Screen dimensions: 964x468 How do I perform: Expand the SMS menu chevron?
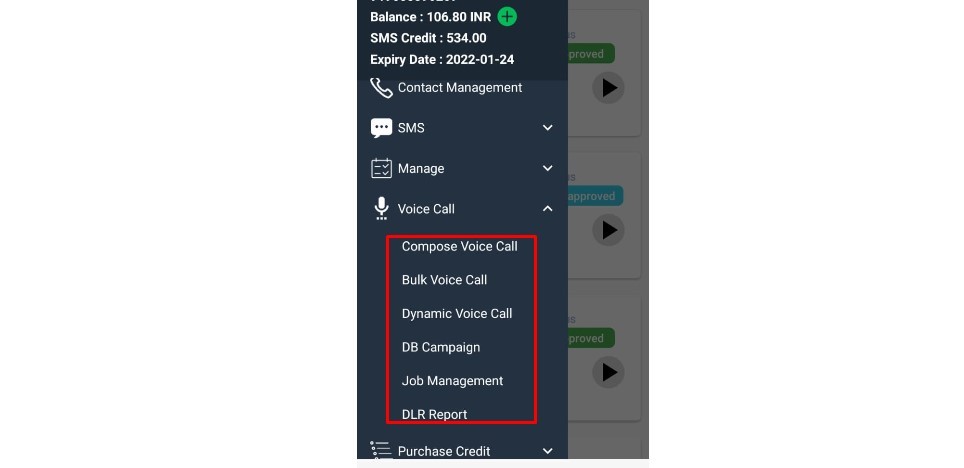coord(548,128)
